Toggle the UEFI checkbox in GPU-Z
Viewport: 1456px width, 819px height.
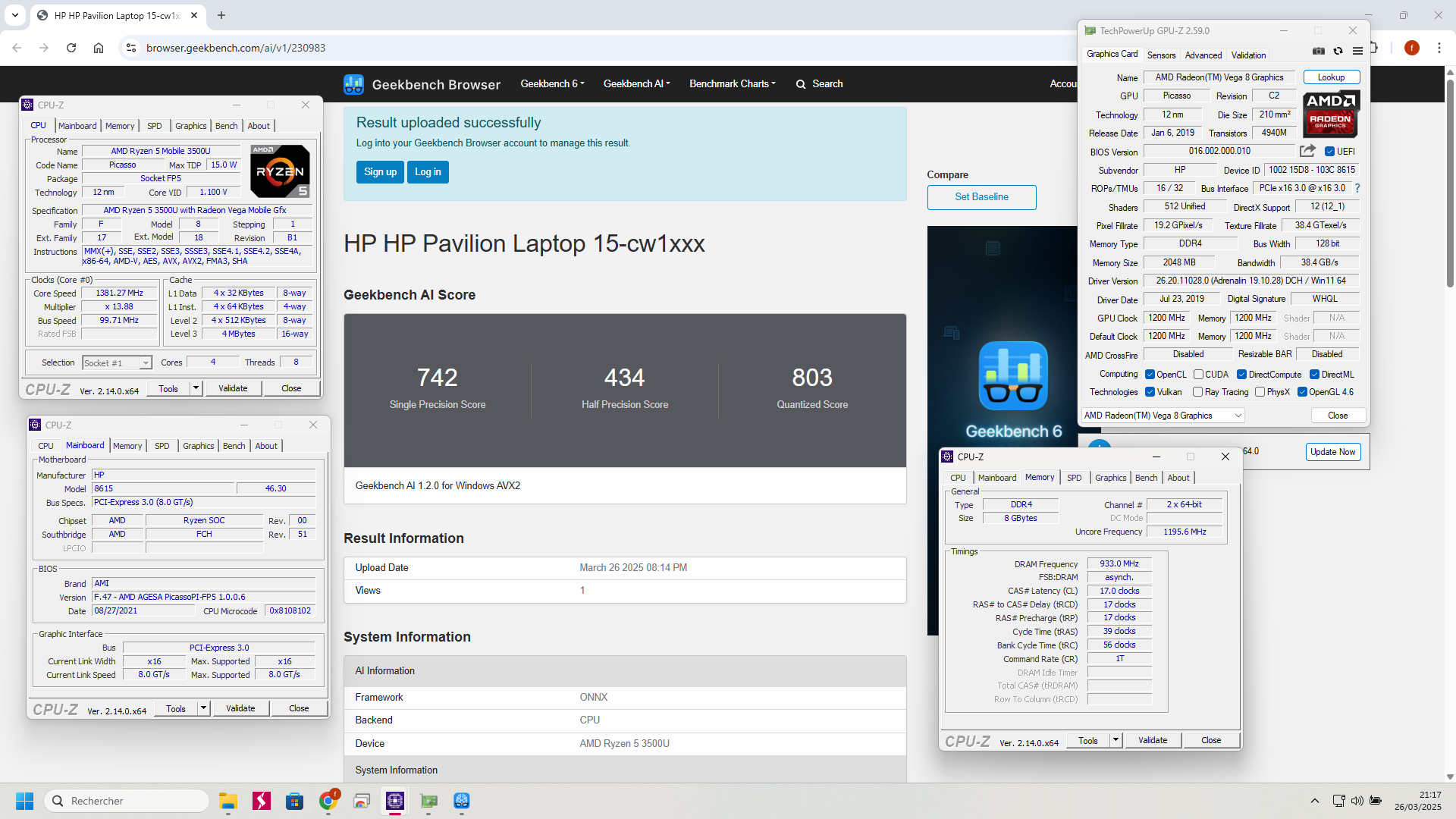[x=1329, y=152]
